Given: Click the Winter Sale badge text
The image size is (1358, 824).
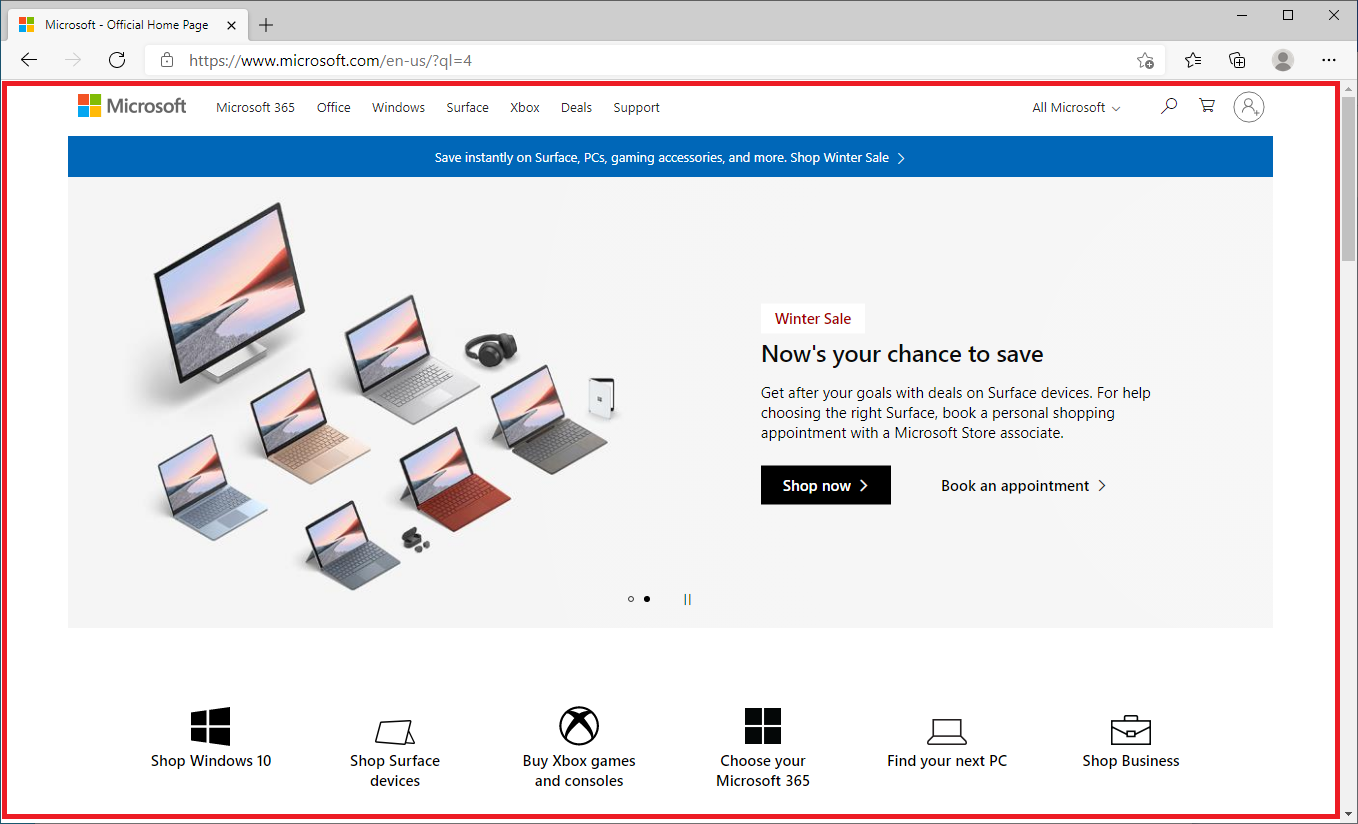Looking at the screenshot, I should pyautogui.click(x=813, y=319).
